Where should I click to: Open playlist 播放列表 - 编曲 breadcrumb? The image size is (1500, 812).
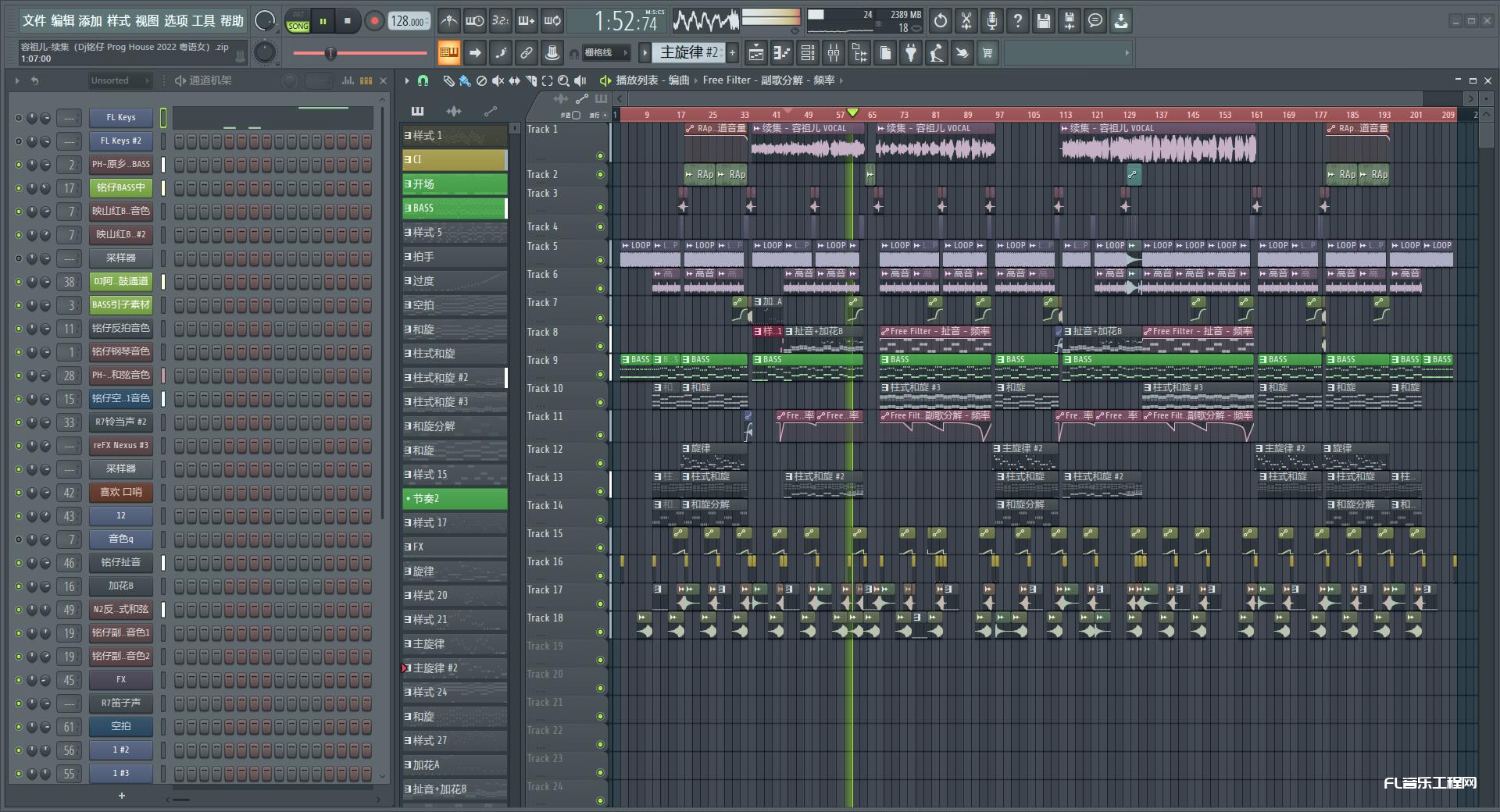click(652, 80)
